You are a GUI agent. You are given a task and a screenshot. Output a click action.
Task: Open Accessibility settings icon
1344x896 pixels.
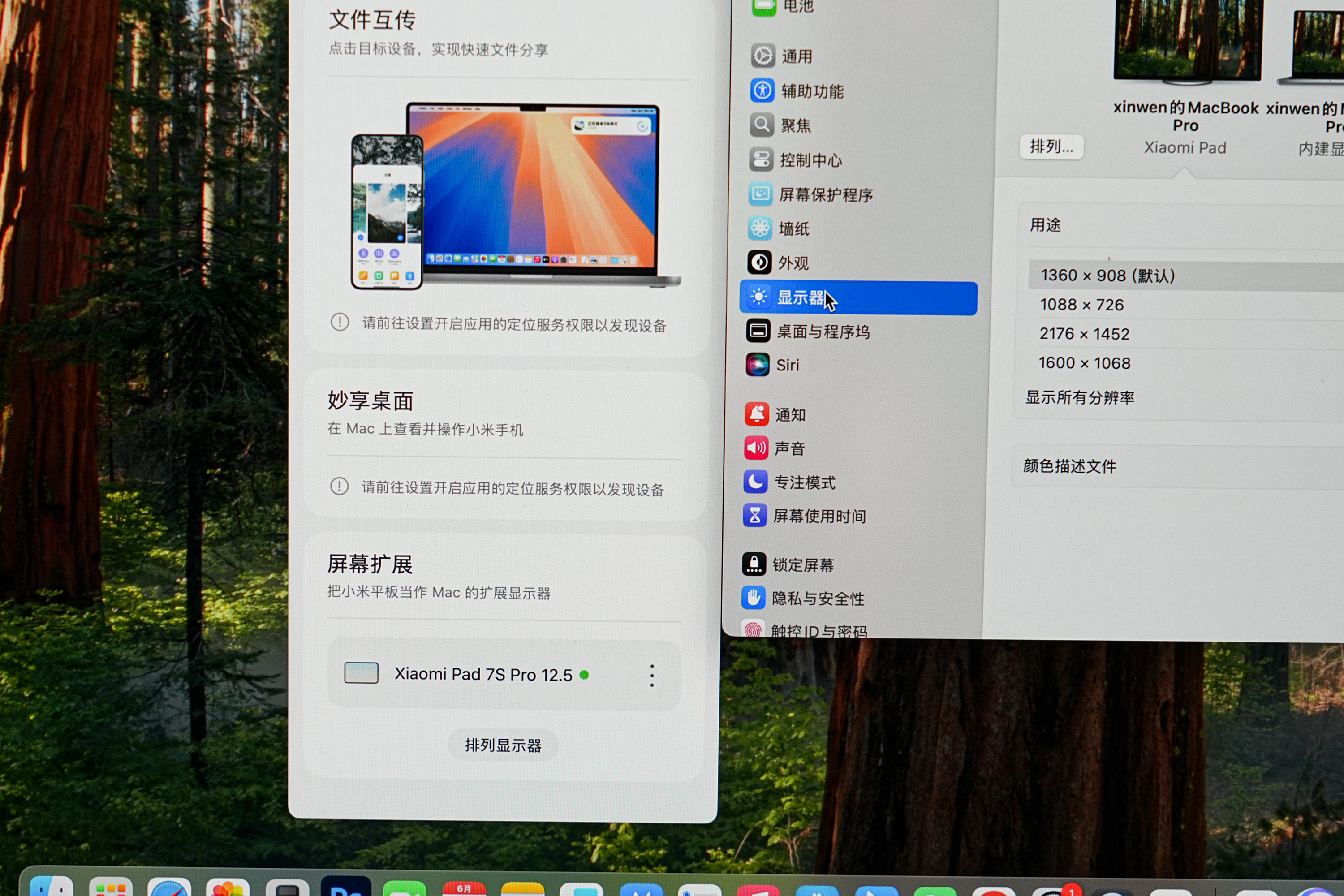click(762, 90)
